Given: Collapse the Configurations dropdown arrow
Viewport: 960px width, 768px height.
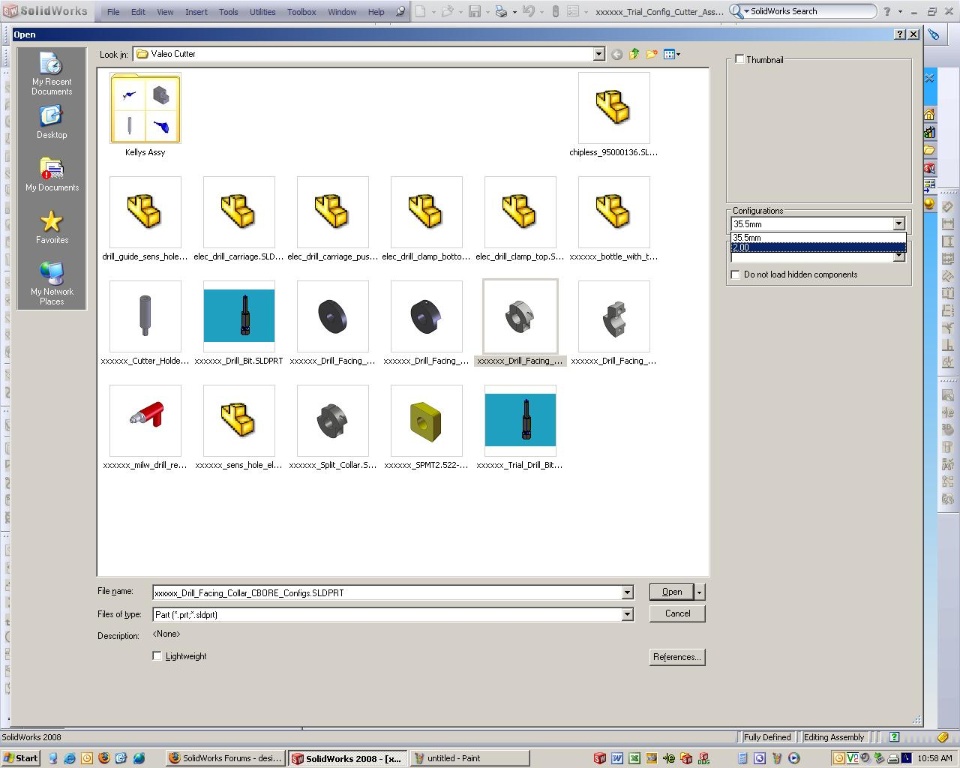Looking at the screenshot, I should coord(898,224).
